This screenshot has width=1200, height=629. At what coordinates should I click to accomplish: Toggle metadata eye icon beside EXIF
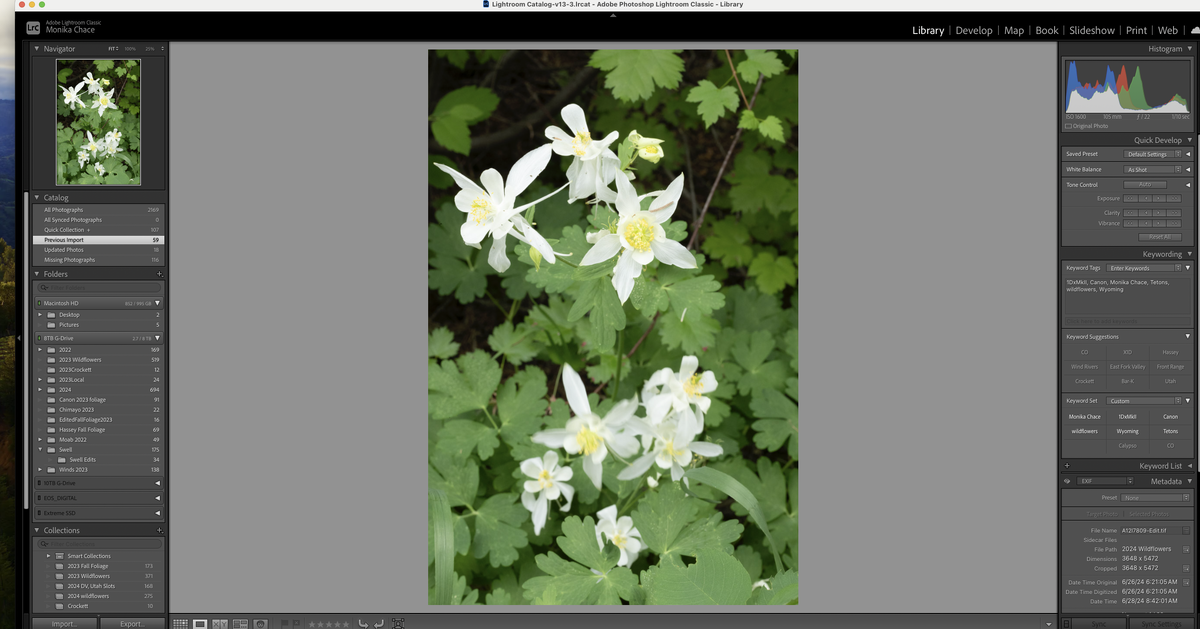(x=1067, y=481)
